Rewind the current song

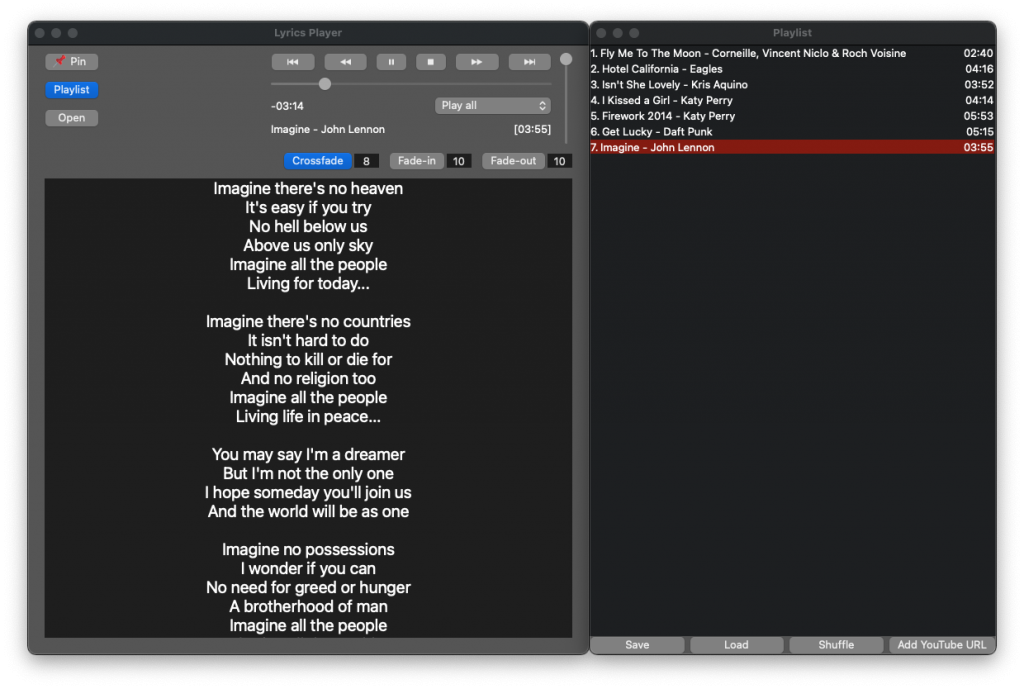click(x=345, y=61)
